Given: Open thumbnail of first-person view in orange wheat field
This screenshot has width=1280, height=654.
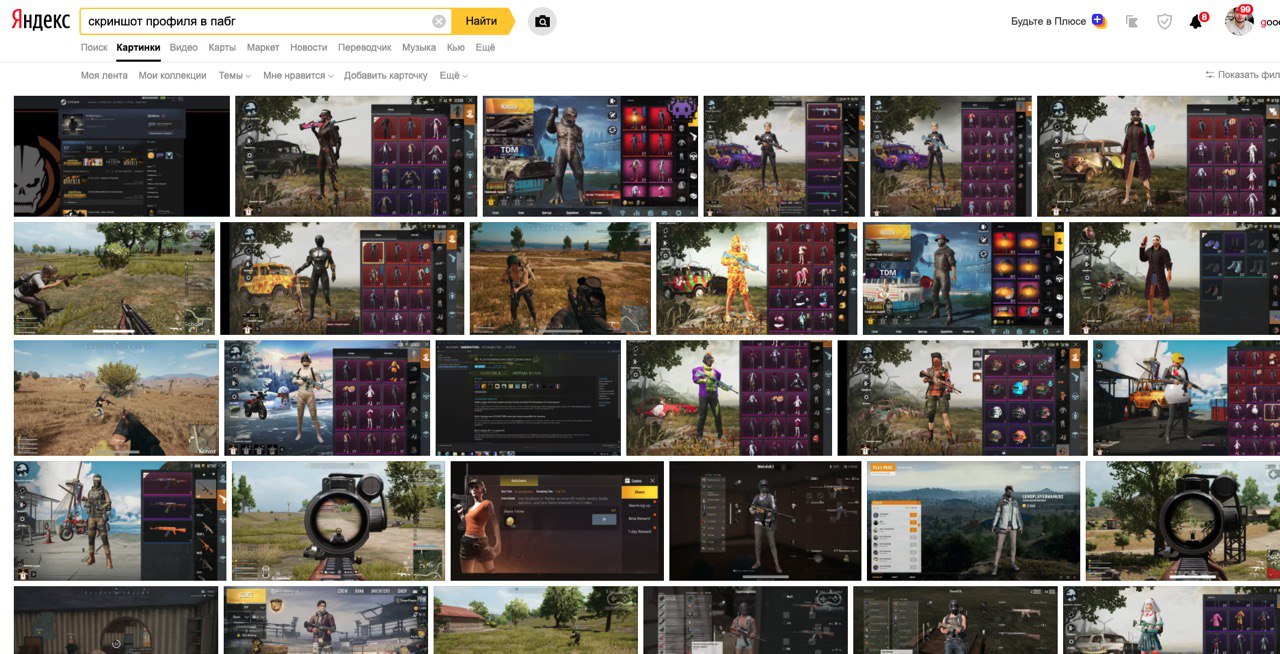Looking at the screenshot, I should (x=560, y=278).
